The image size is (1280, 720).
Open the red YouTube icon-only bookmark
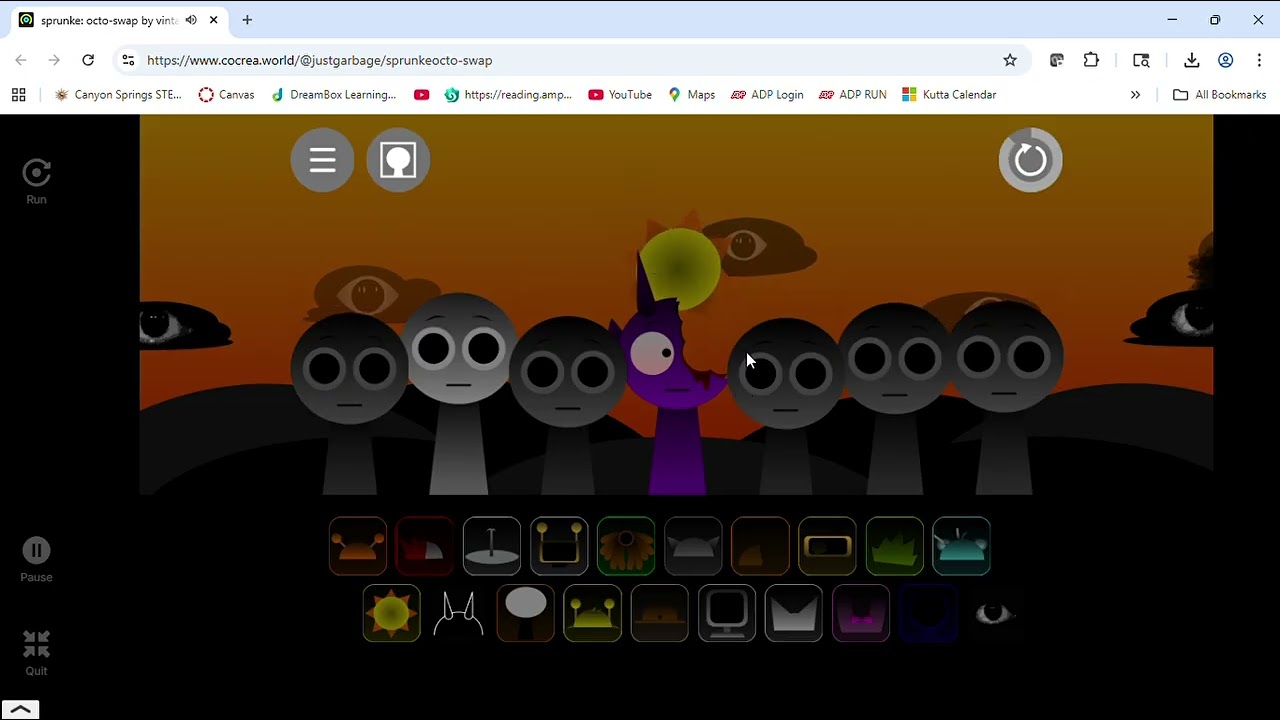[421, 95]
